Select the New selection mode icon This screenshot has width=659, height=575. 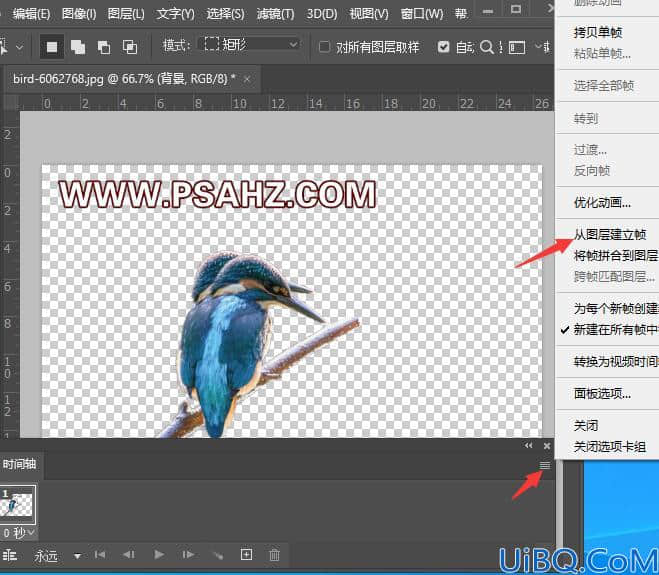tap(52, 47)
